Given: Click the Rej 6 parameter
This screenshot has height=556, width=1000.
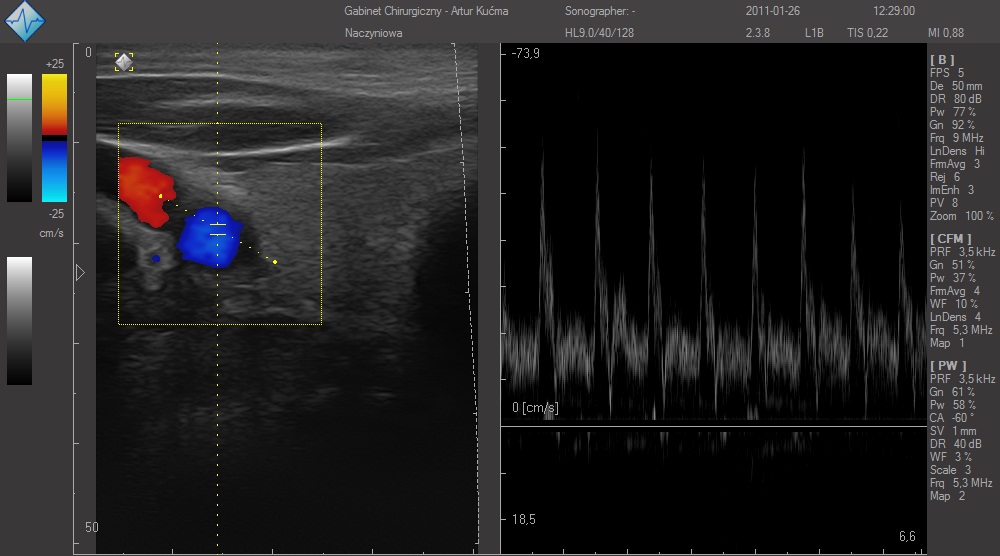Looking at the screenshot, I should pyautogui.click(x=945, y=177).
